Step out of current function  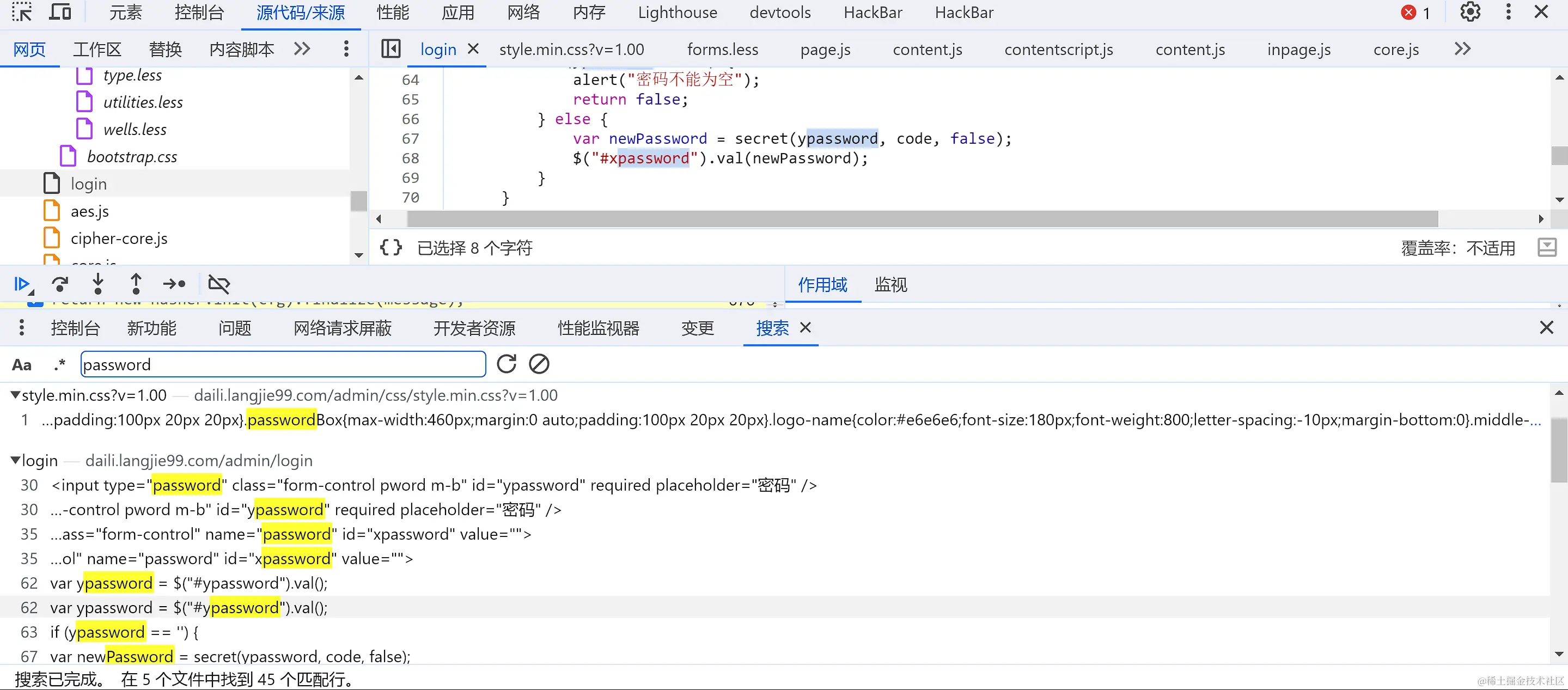[x=136, y=284]
